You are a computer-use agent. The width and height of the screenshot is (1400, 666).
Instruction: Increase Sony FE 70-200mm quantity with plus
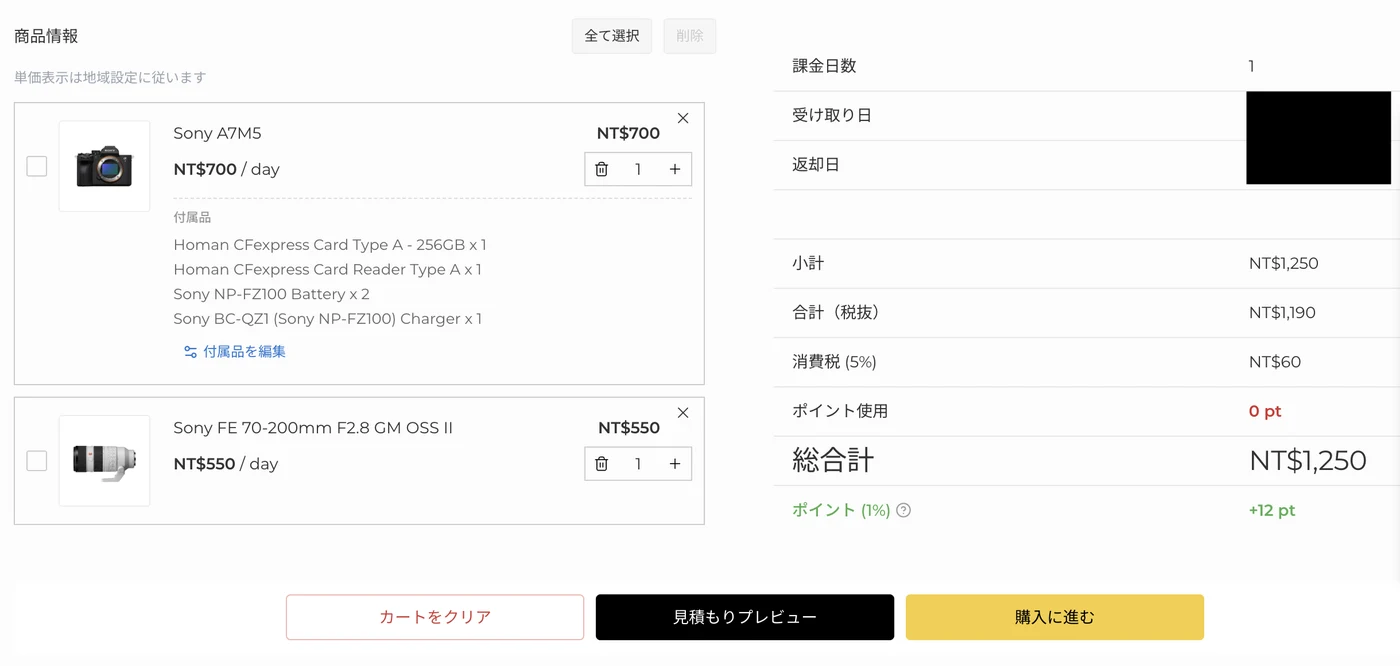click(675, 464)
